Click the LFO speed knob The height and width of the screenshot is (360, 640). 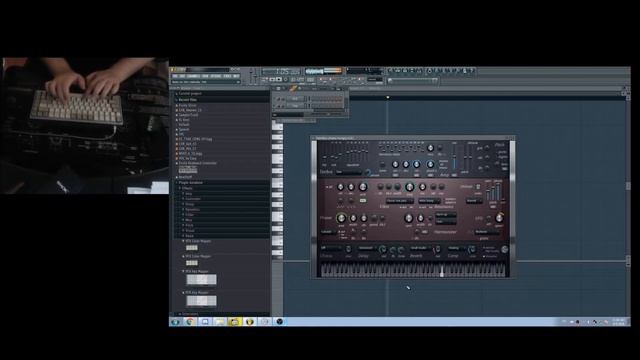(x=499, y=218)
